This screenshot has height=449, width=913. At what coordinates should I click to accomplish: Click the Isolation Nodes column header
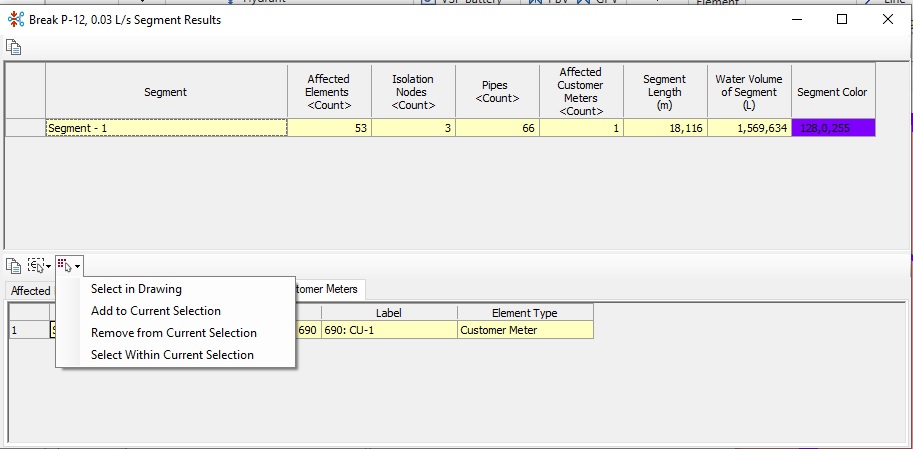pos(413,91)
